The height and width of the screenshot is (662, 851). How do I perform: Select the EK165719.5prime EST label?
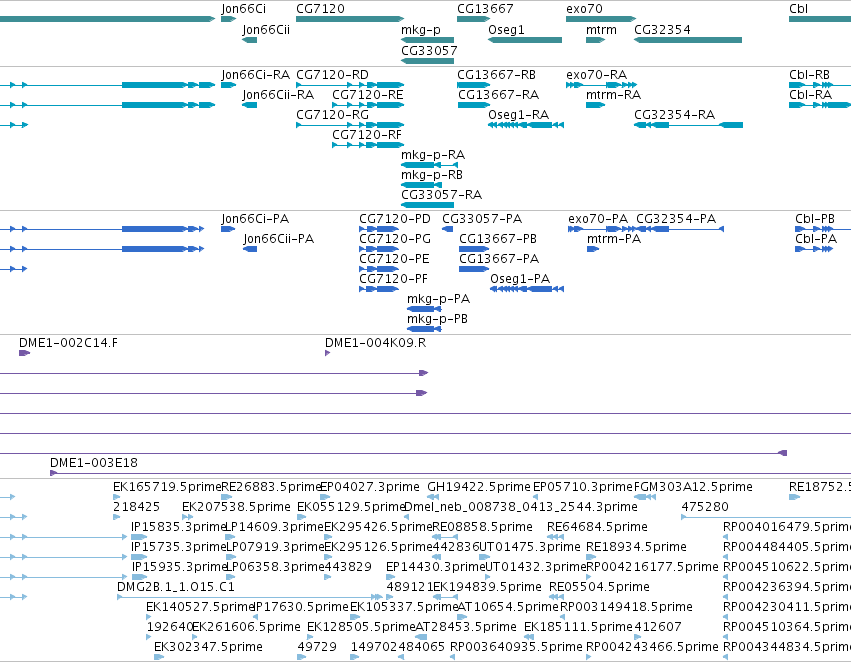[x=167, y=487]
